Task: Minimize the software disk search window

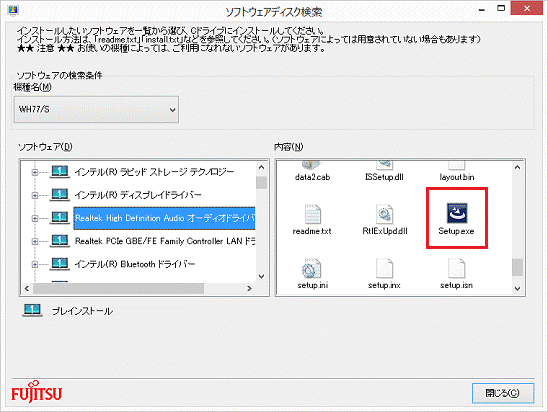Action: click(482, 9)
